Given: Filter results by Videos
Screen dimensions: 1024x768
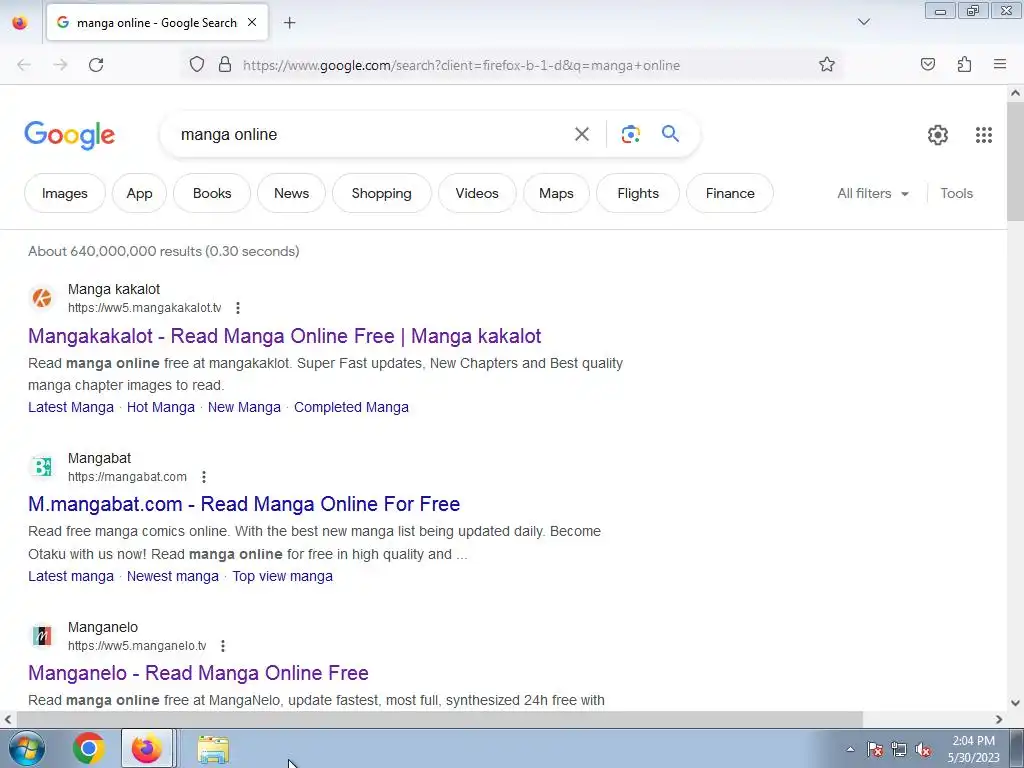Looking at the screenshot, I should [477, 193].
